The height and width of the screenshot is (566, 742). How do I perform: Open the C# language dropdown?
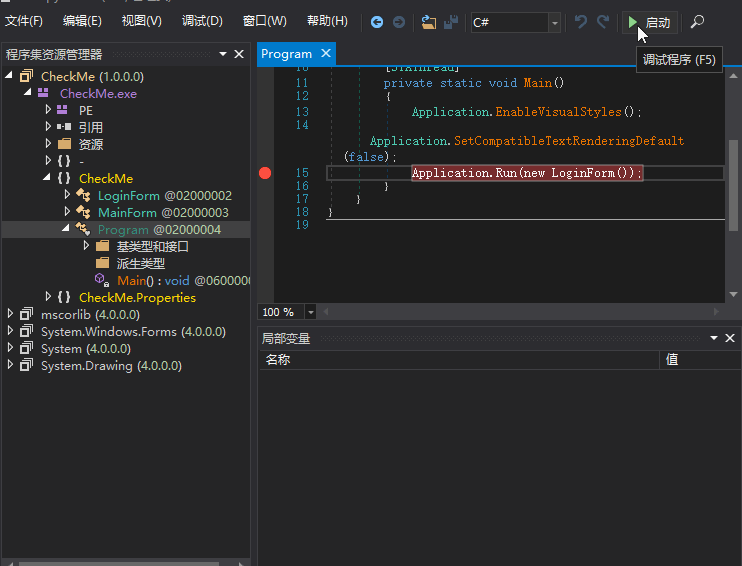click(x=555, y=23)
